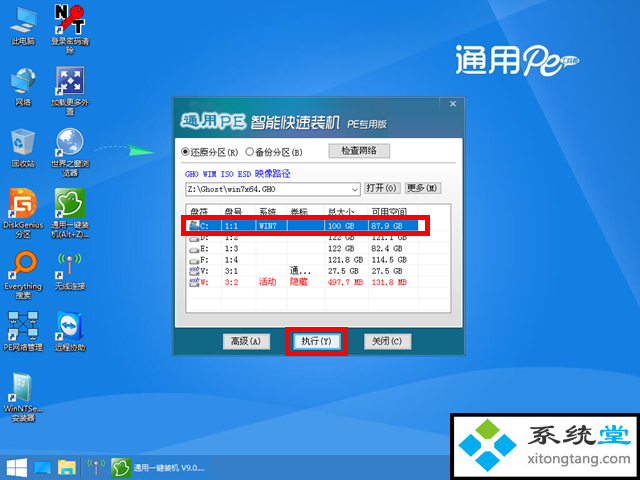This screenshot has width=640, height=480.
Task: Open PE网络管理 network manager
Action: pyautogui.click(x=23, y=331)
